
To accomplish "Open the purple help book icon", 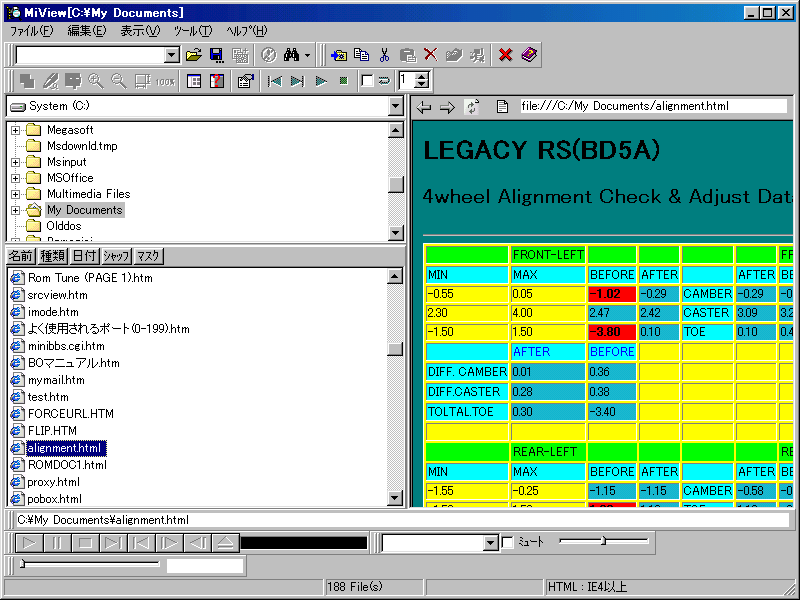I will [529, 55].
